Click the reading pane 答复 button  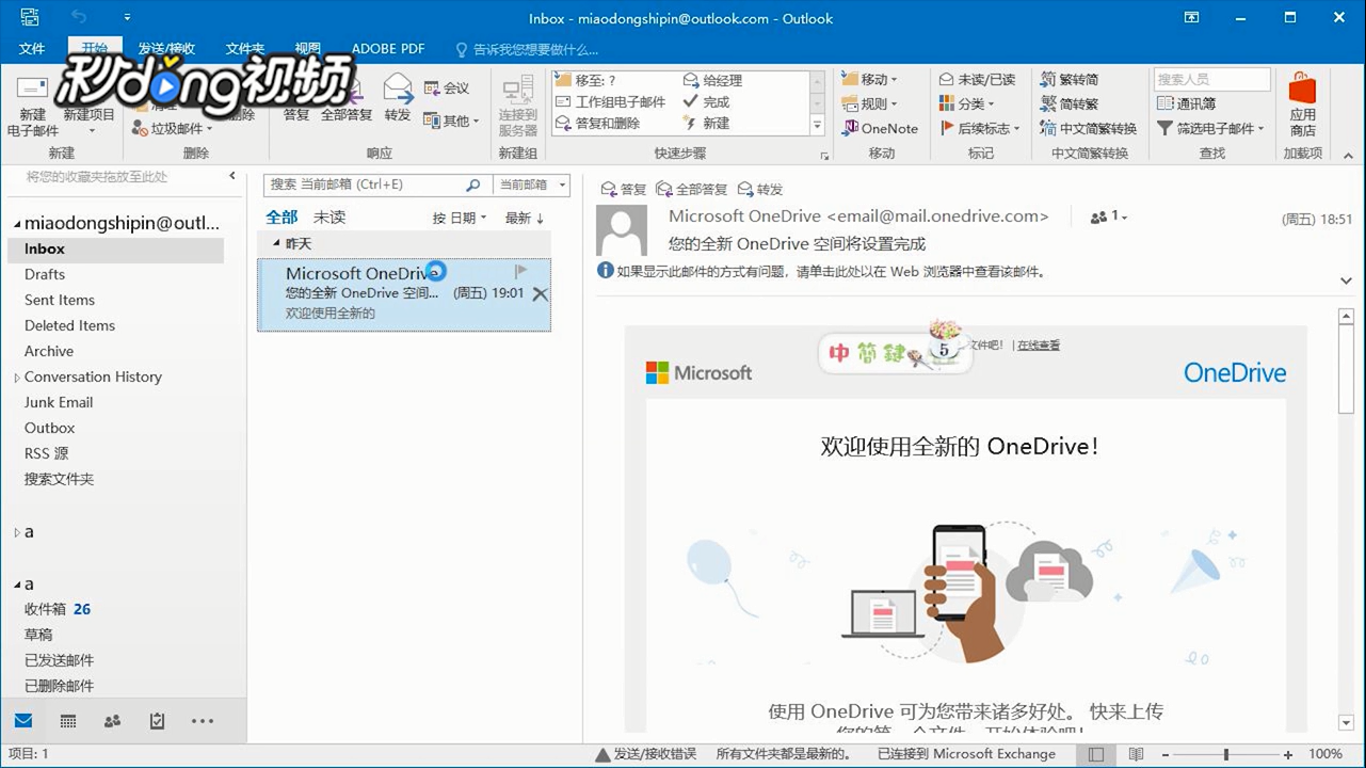(624, 189)
